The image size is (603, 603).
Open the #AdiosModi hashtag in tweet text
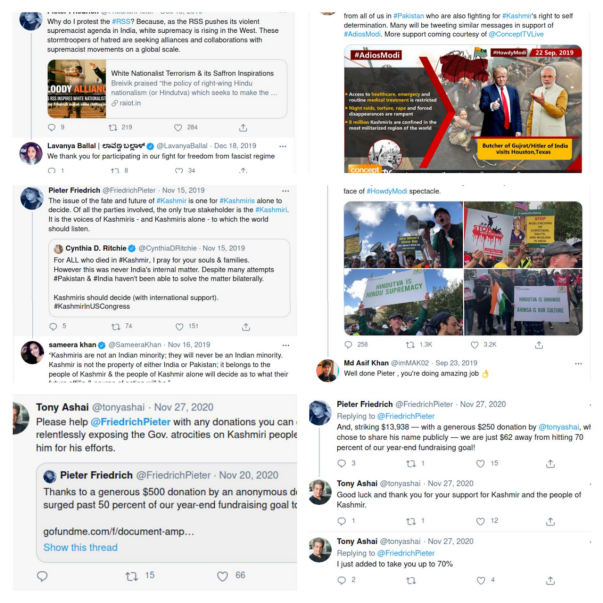pos(362,34)
